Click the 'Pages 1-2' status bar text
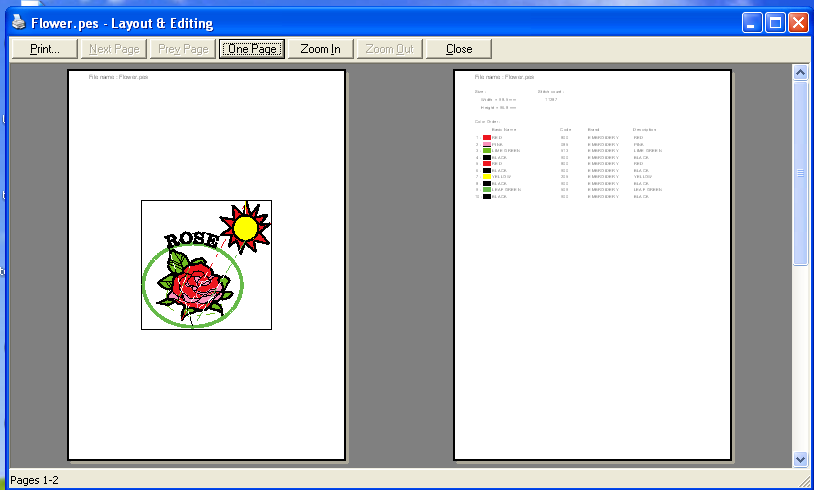 34,480
